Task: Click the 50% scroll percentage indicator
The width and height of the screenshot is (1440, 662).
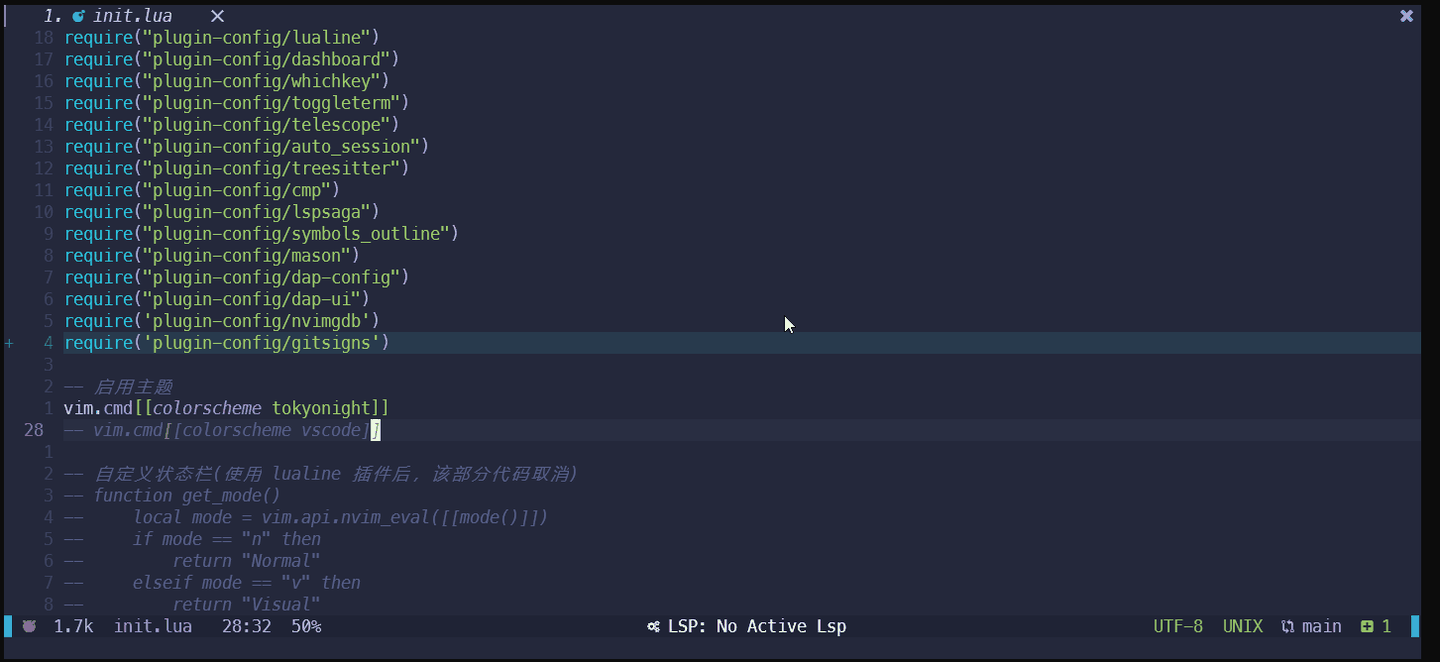Action: click(306, 626)
